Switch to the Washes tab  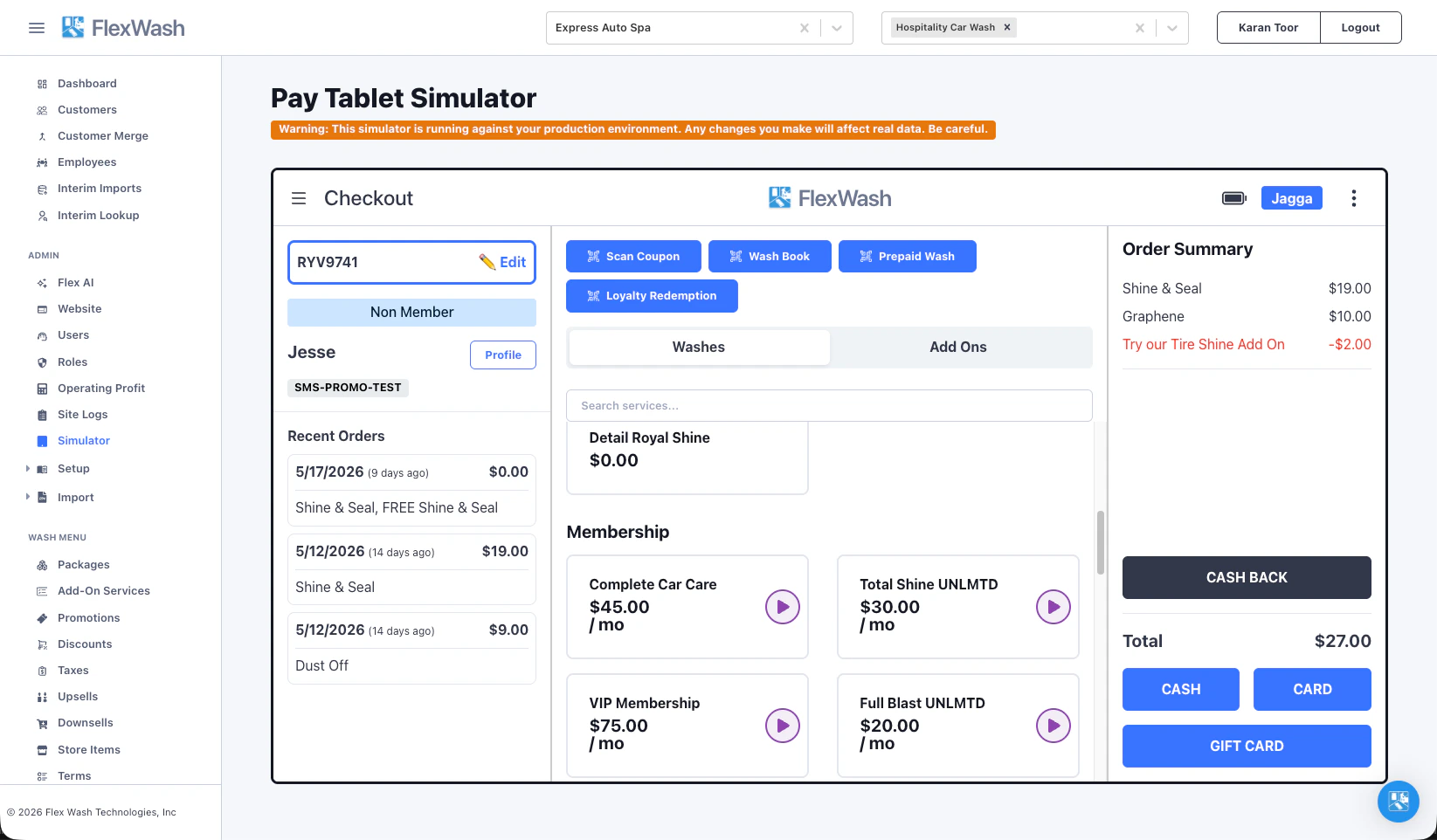point(699,348)
